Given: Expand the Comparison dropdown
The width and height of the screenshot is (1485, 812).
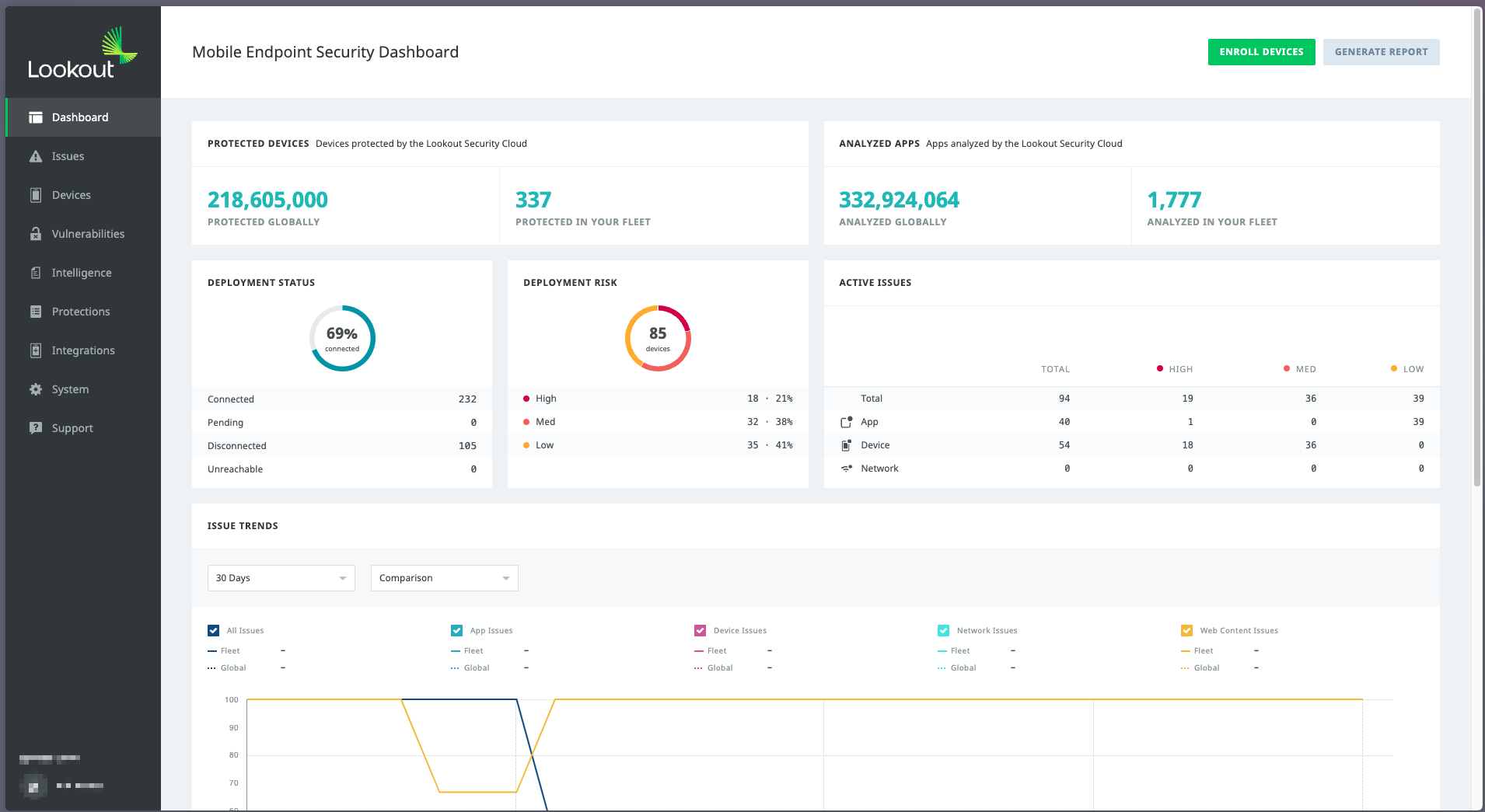Looking at the screenshot, I should coord(444,578).
